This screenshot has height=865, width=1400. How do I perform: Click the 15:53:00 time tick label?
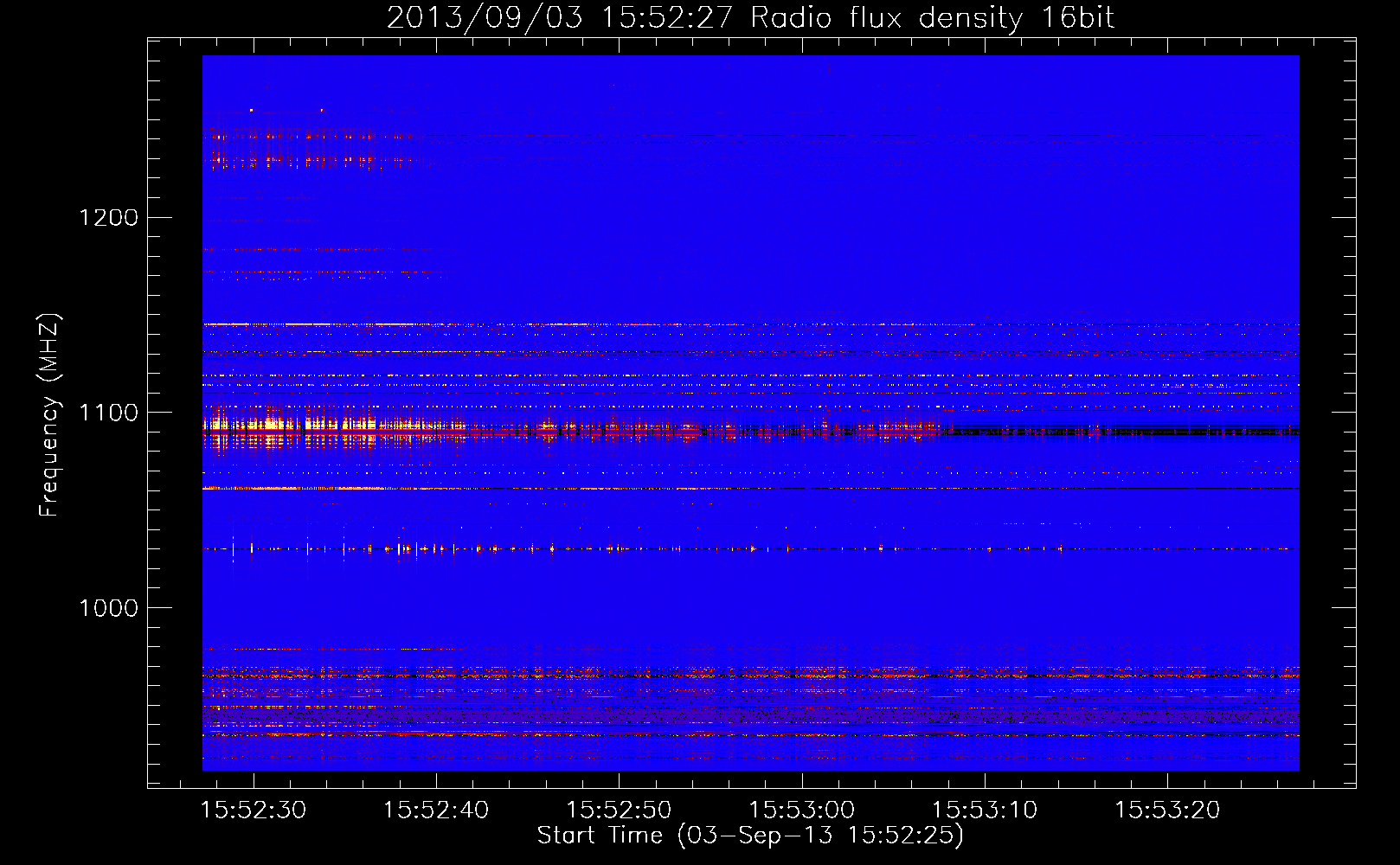[801, 811]
